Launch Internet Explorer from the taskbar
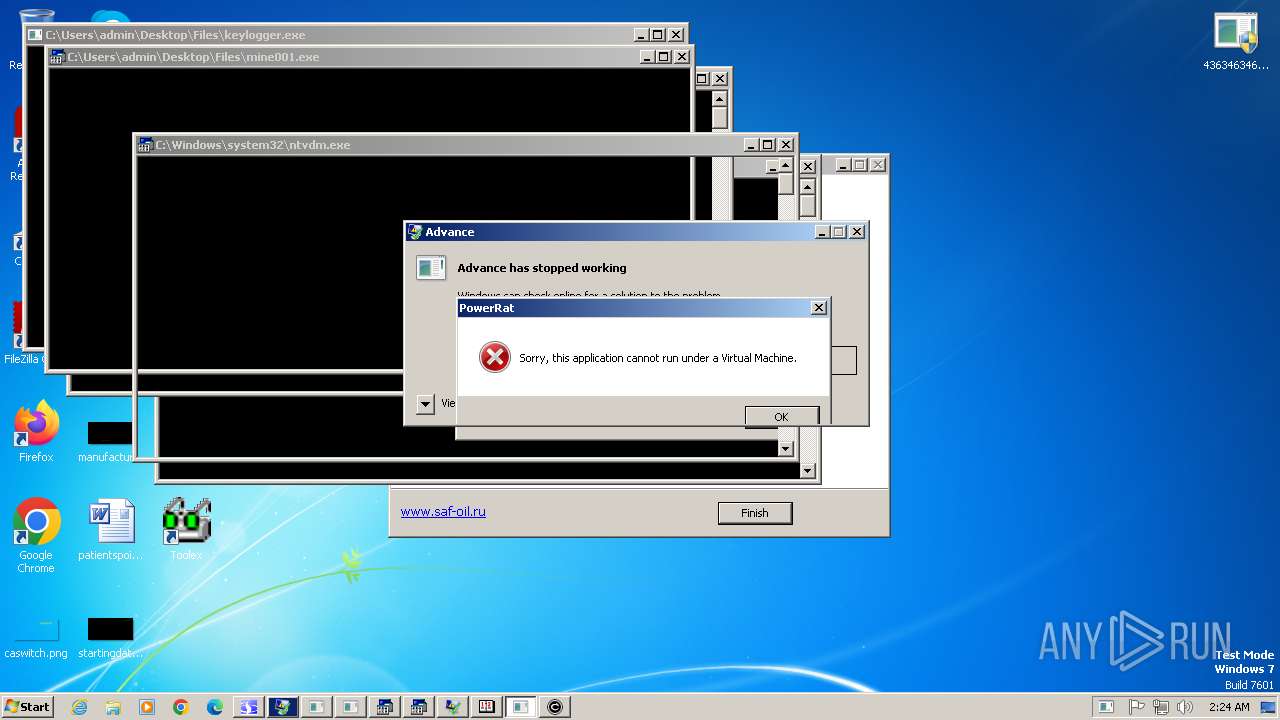This screenshot has height=720, width=1280. (79, 707)
